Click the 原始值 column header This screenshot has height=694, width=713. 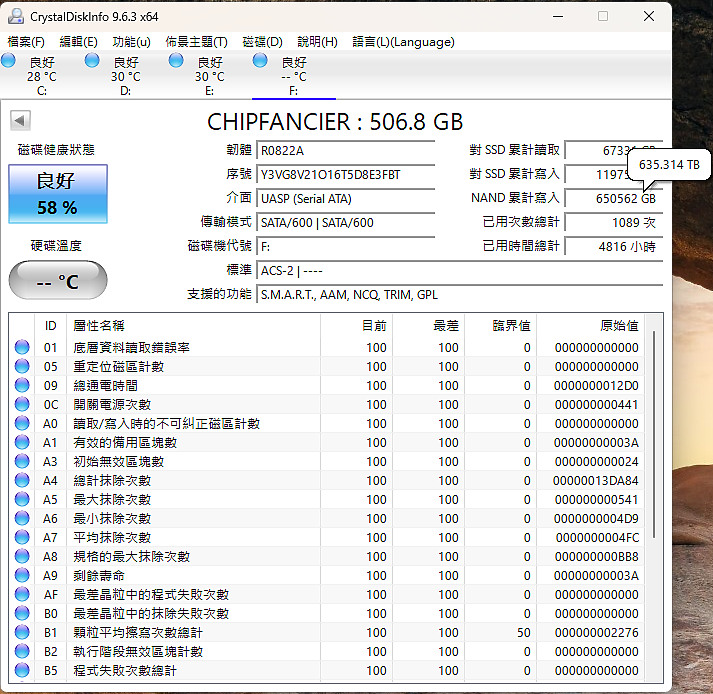tap(590, 326)
